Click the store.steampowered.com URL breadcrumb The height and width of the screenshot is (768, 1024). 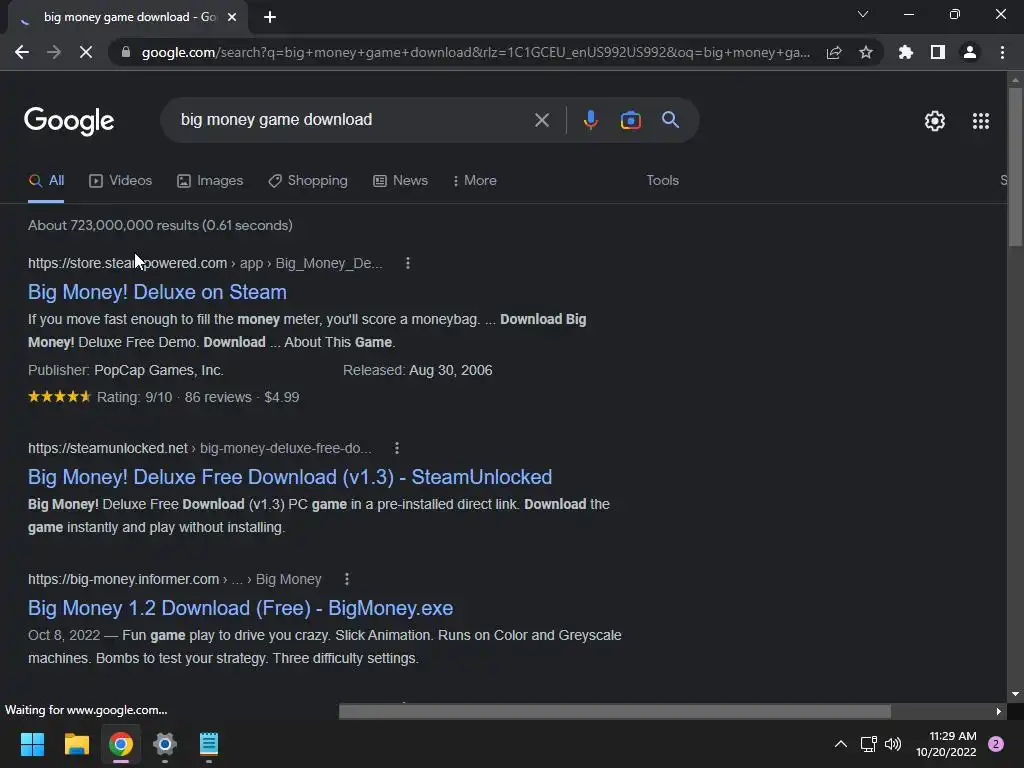tap(205, 263)
